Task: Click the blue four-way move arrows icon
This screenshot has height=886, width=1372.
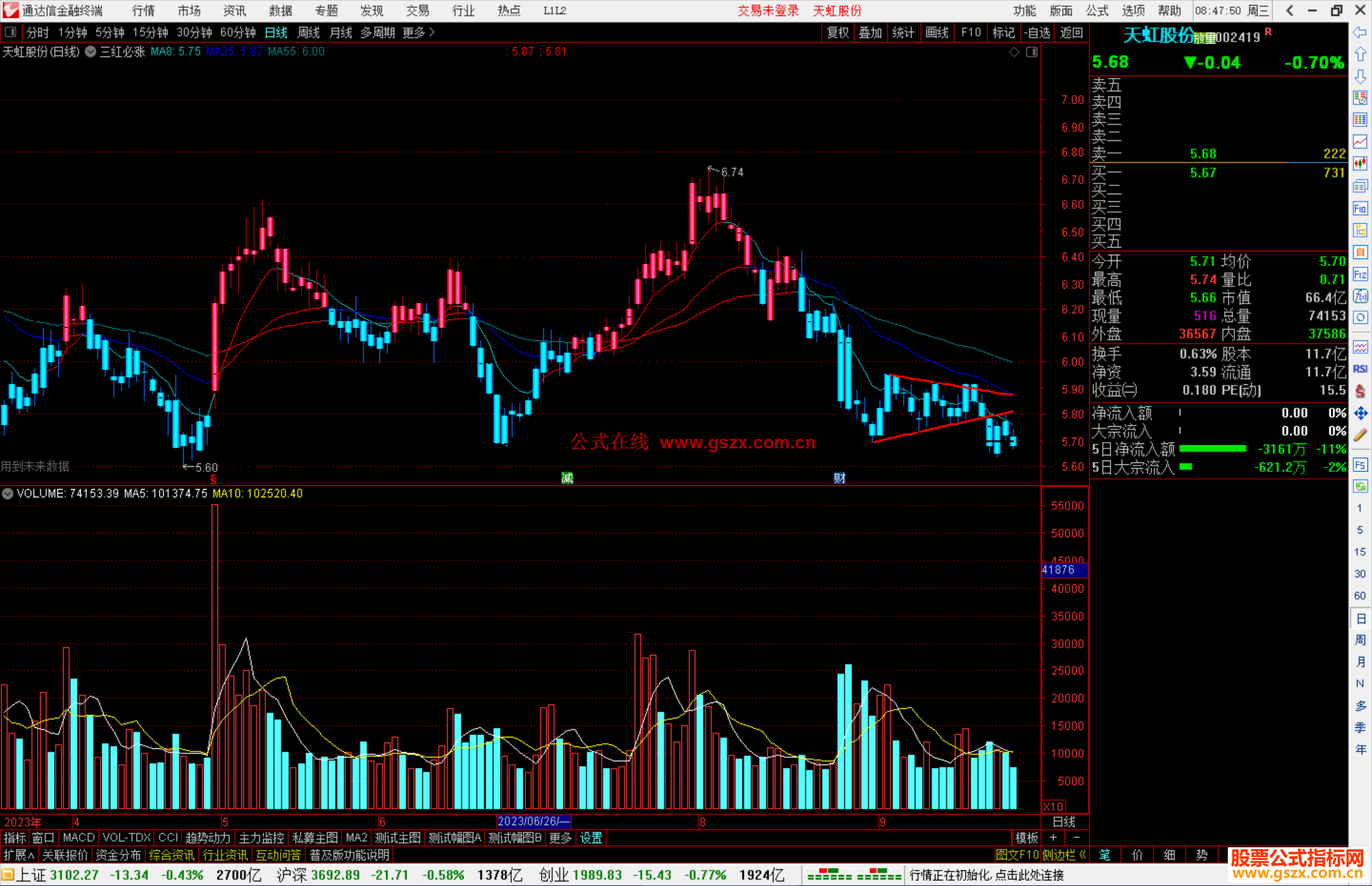Action: [x=1360, y=413]
